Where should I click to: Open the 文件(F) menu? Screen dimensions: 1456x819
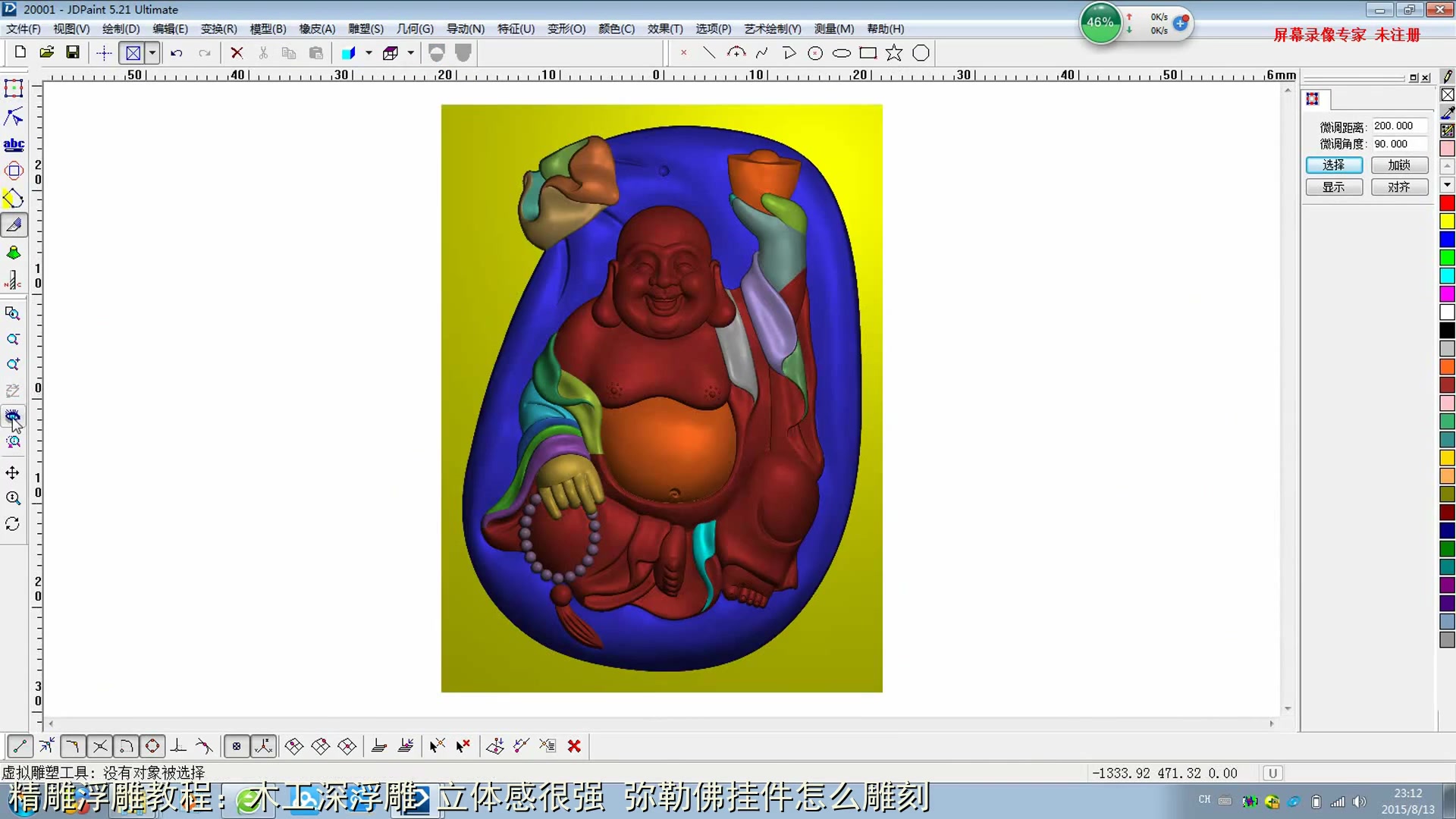pyautogui.click(x=24, y=29)
